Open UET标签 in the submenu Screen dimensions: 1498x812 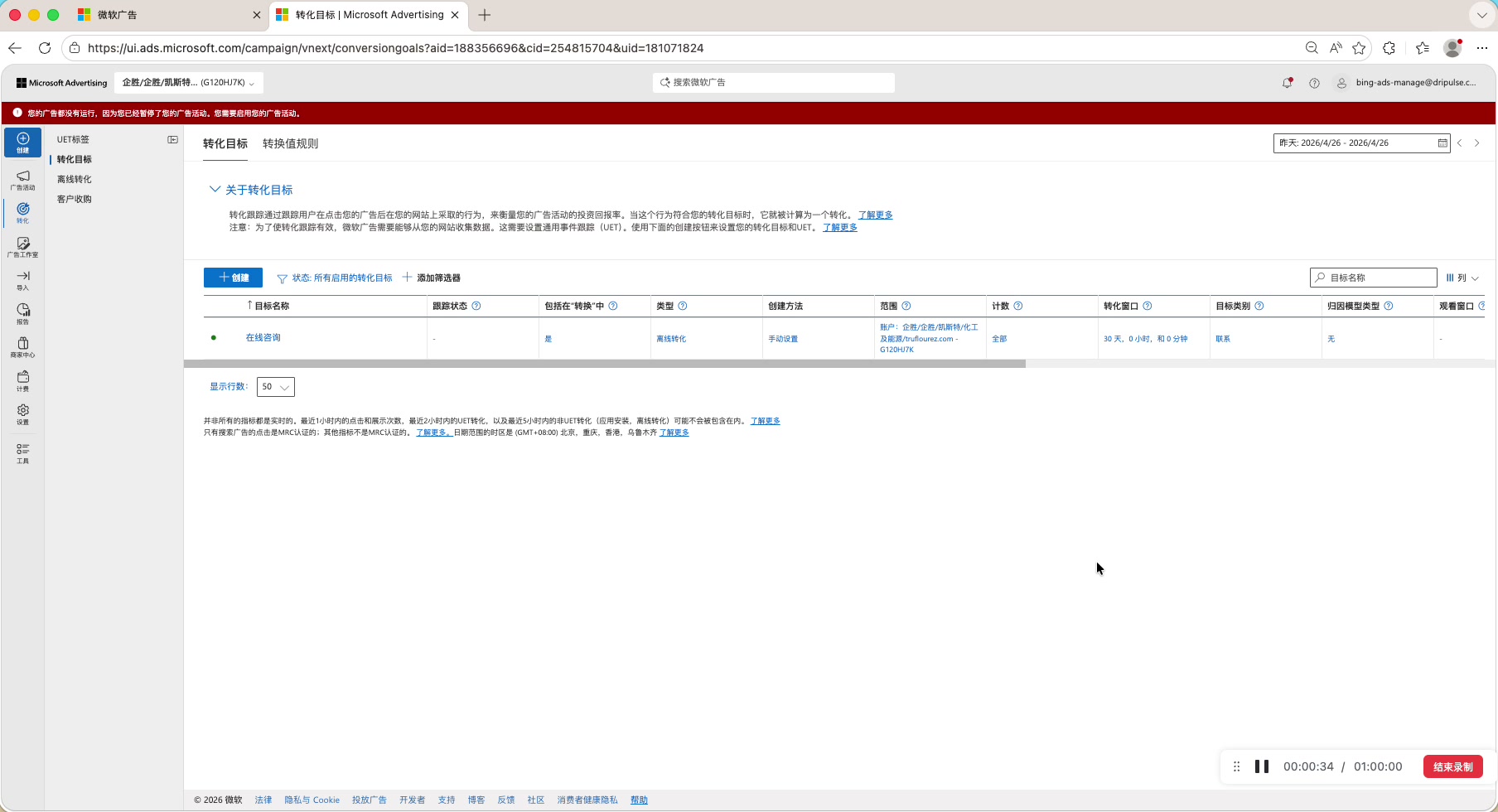coord(73,139)
